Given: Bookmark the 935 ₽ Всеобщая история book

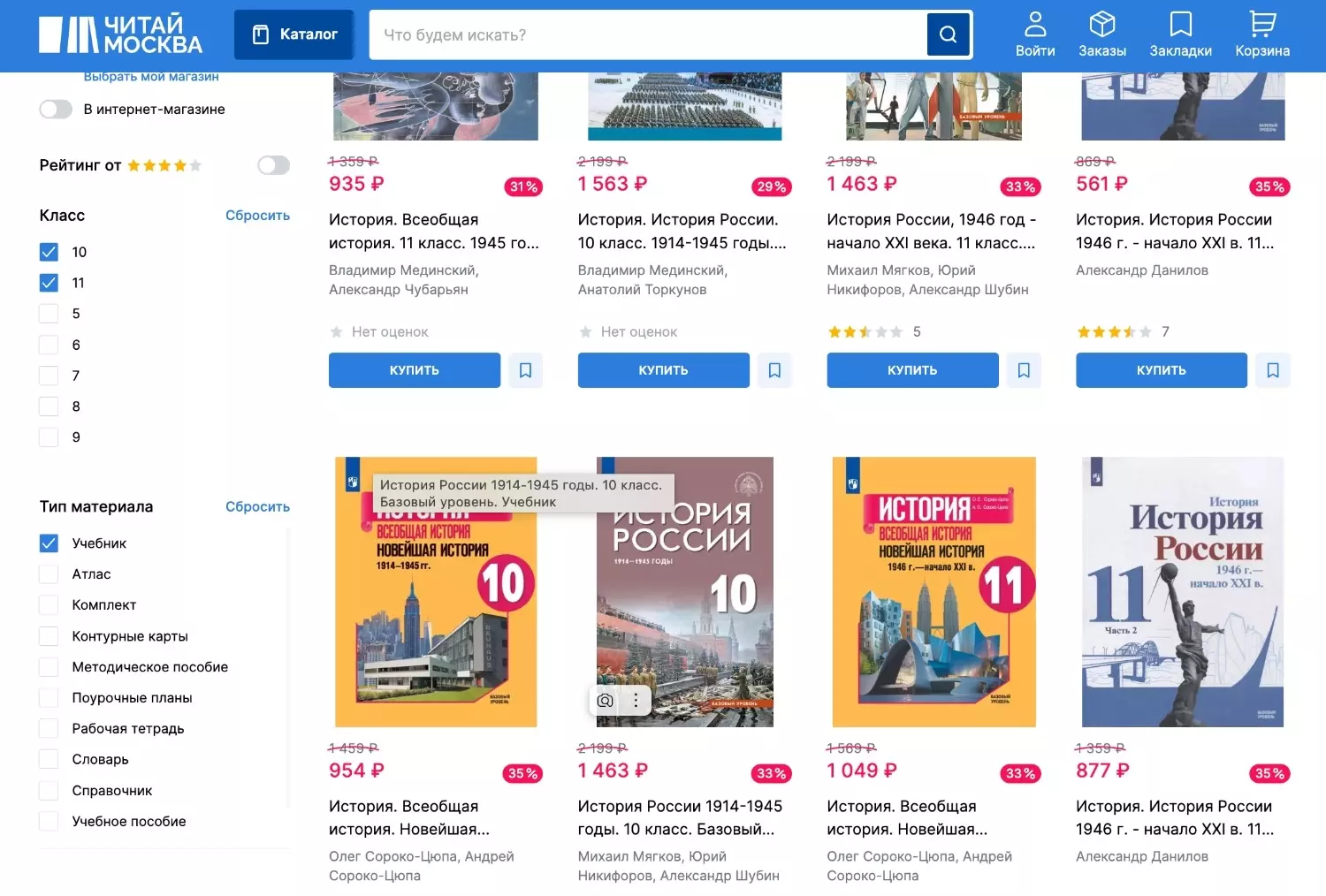Looking at the screenshot, I should 525,370.
